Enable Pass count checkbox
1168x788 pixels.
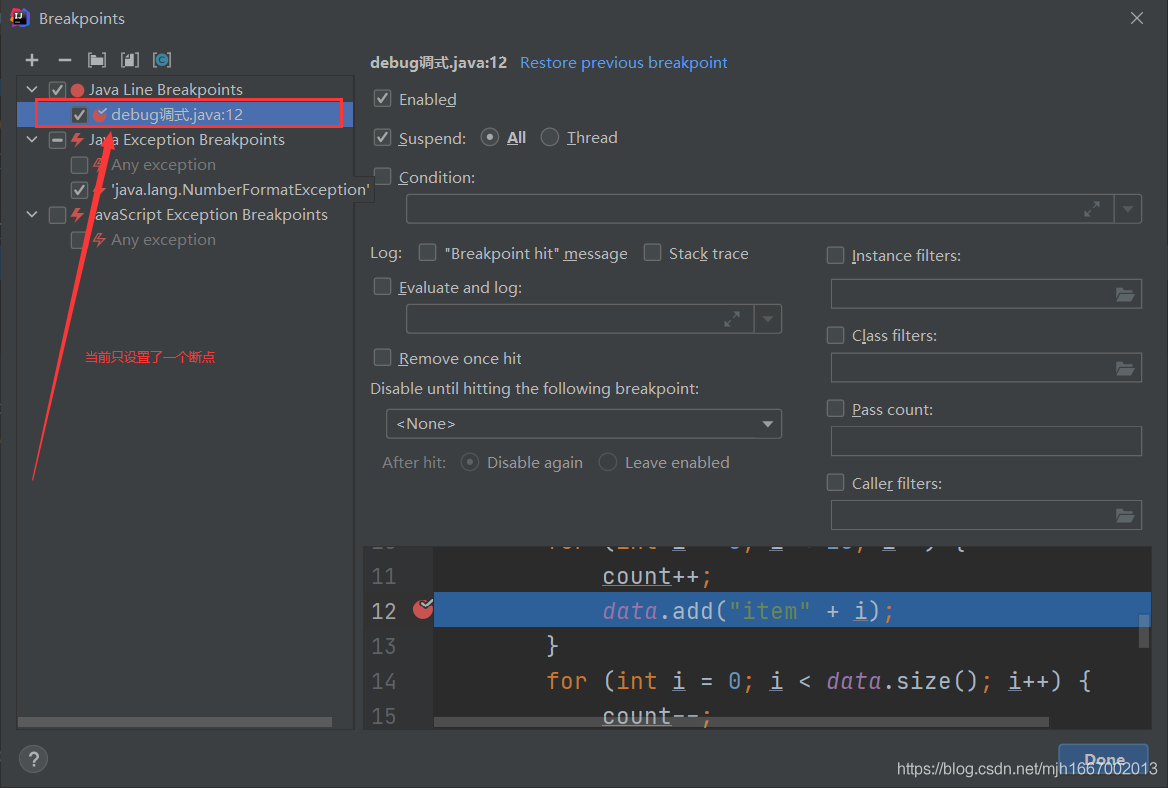coord(836,409)
